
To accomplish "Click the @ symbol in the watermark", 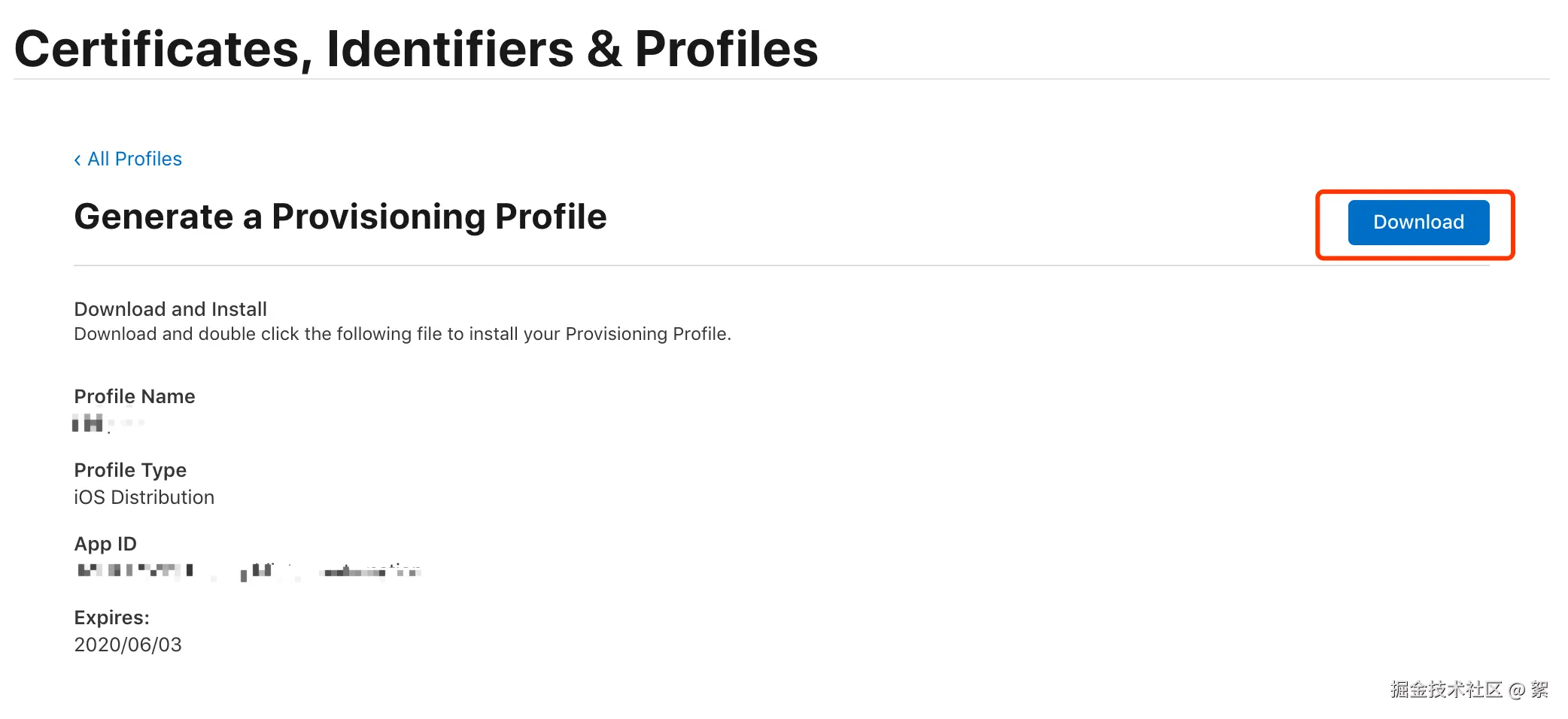I will pos(1516,690).
